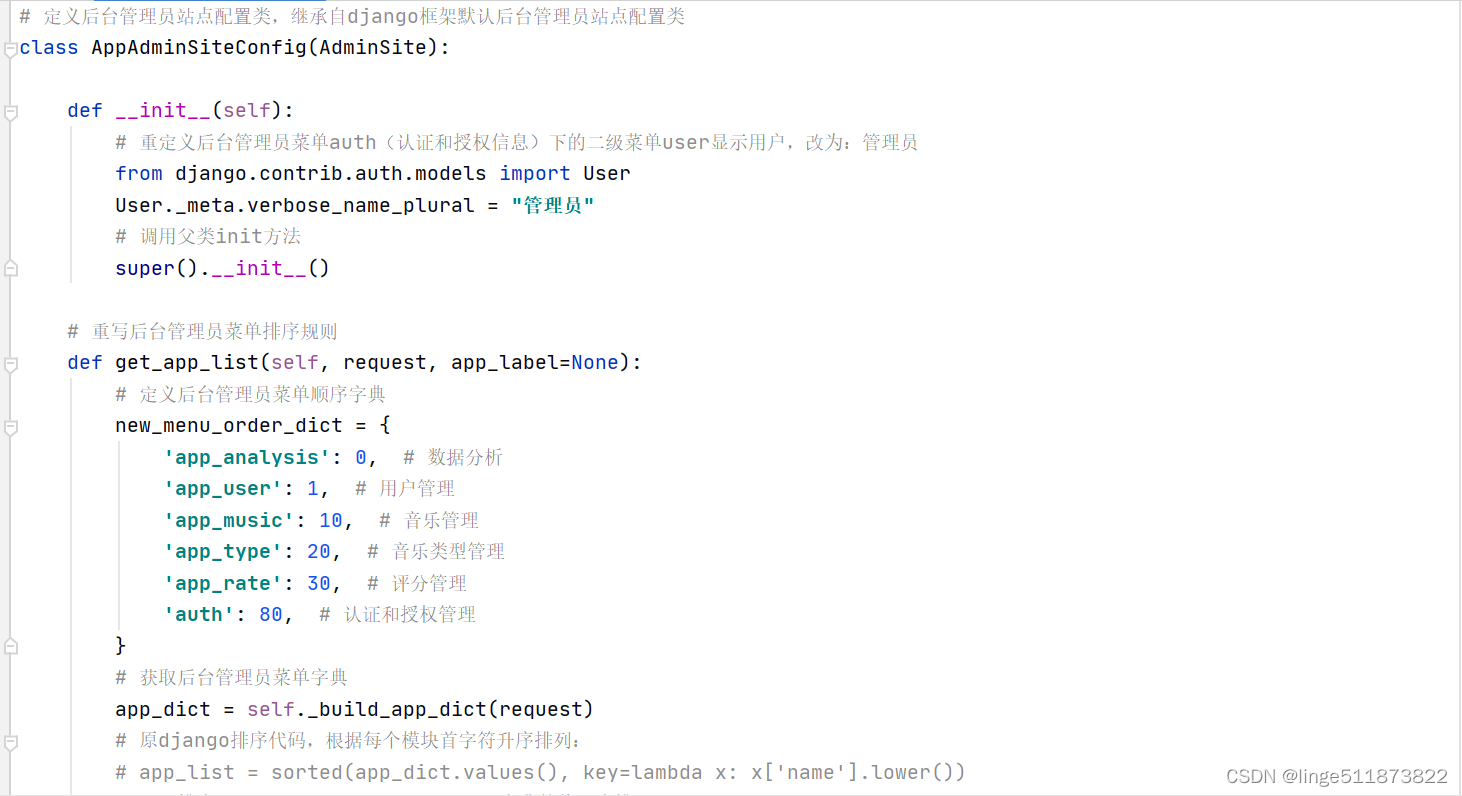
Task: Click fold end marker beside super().__init__()
Action: [x=11, y=268]
